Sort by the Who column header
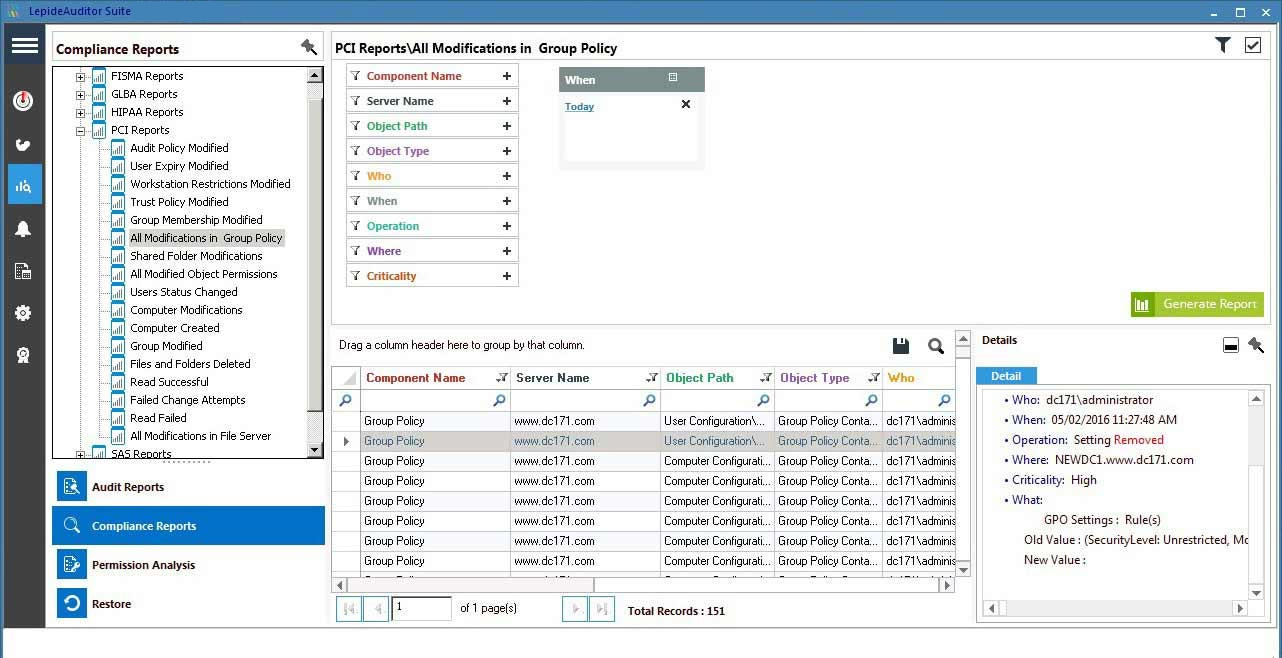This screenshot has height=658, width=1282. (x=900, y=378)
